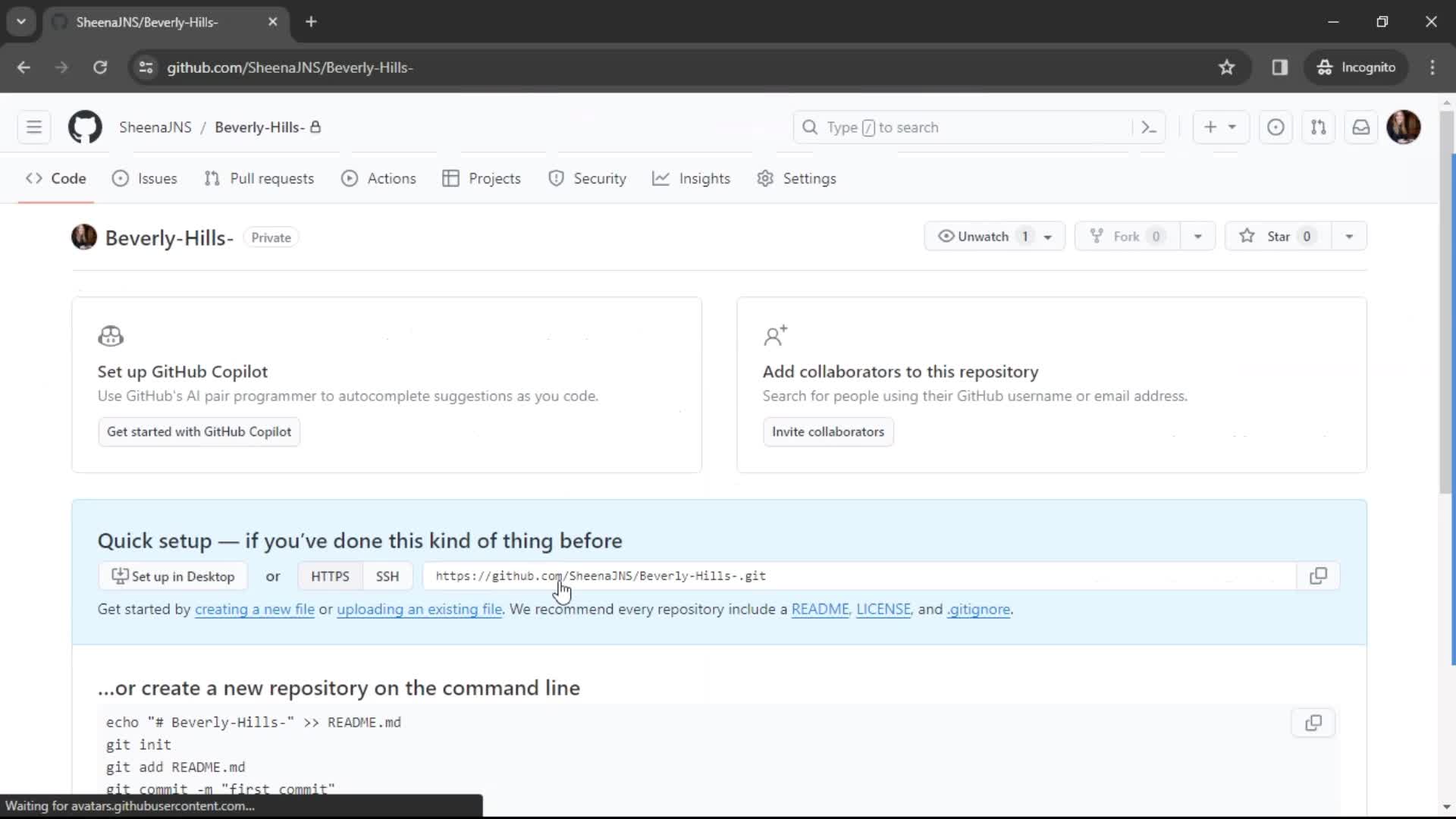Click the Issues tab icon

pos(120,178)
